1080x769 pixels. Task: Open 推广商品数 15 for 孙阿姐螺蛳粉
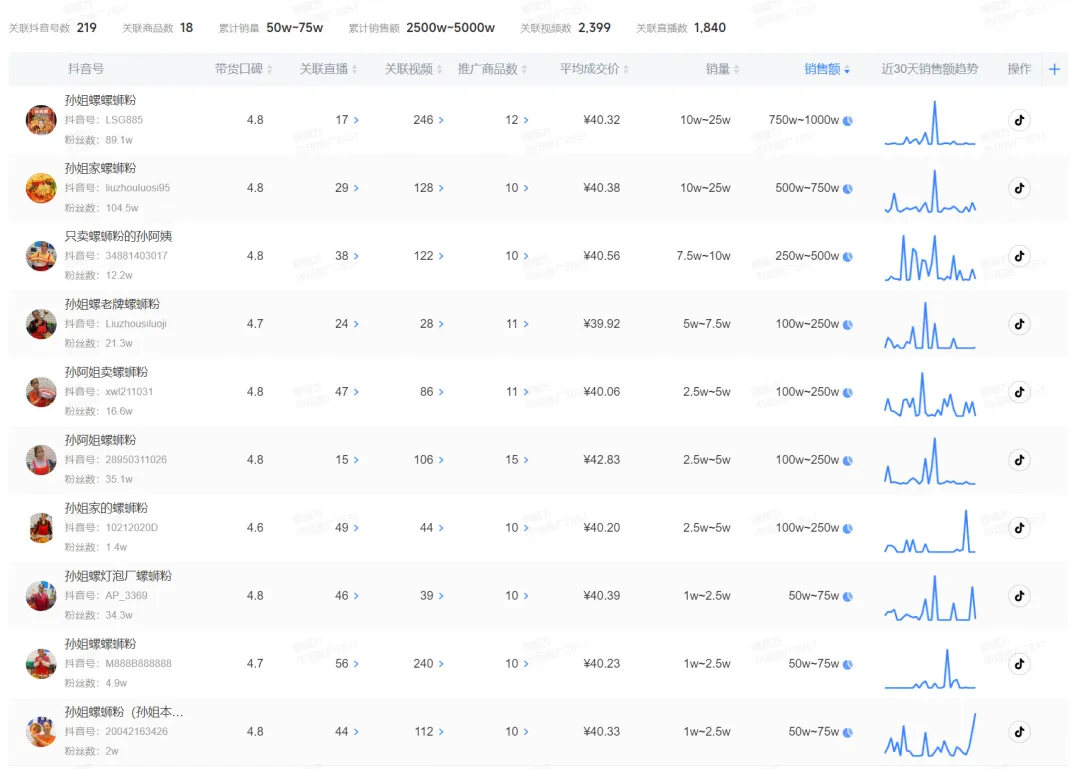pos(517,460)
